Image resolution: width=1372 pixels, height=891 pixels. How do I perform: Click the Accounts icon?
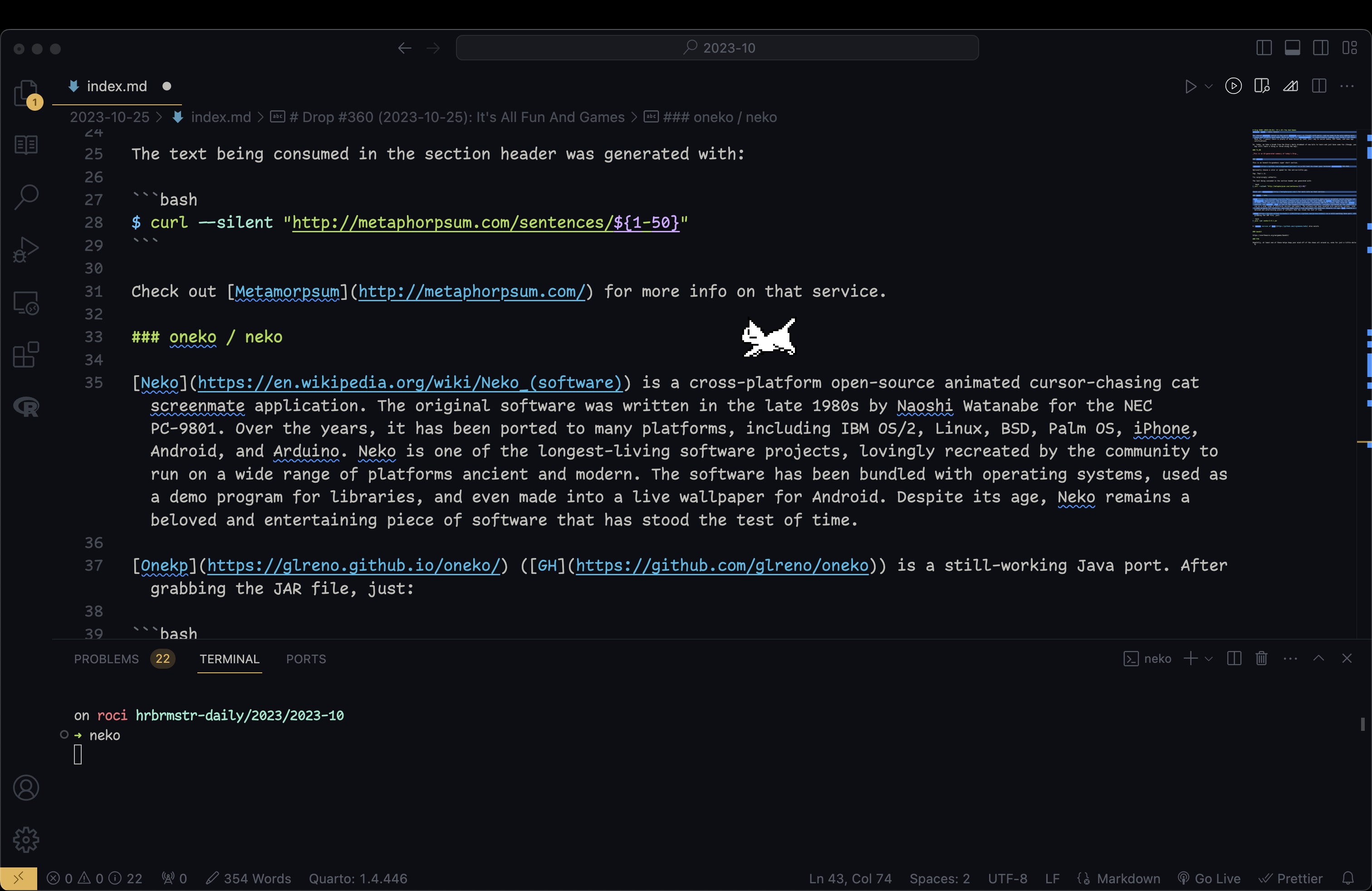(x=26, y=787)
